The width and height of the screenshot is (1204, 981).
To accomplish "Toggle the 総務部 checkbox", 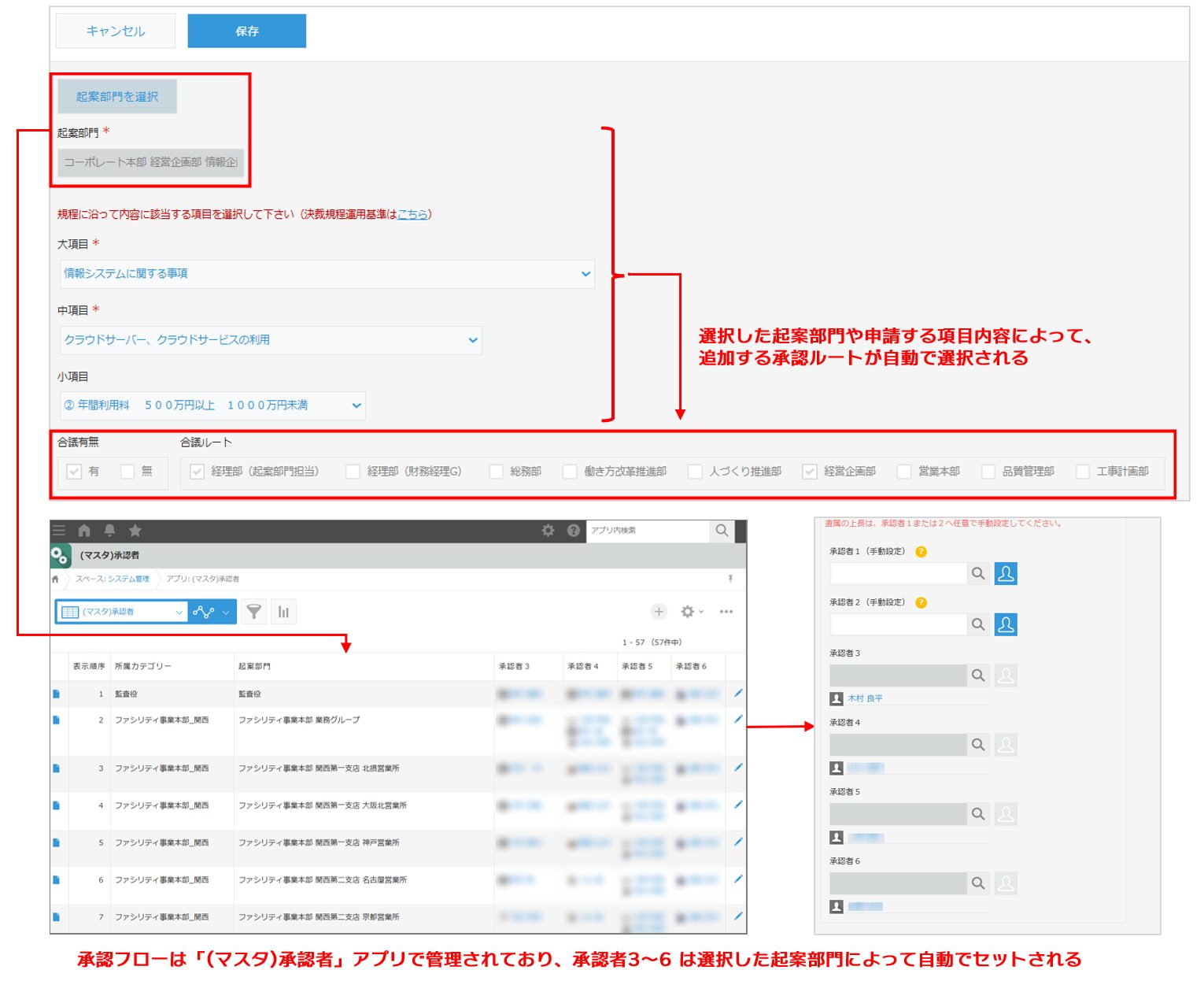I will 497,472.
